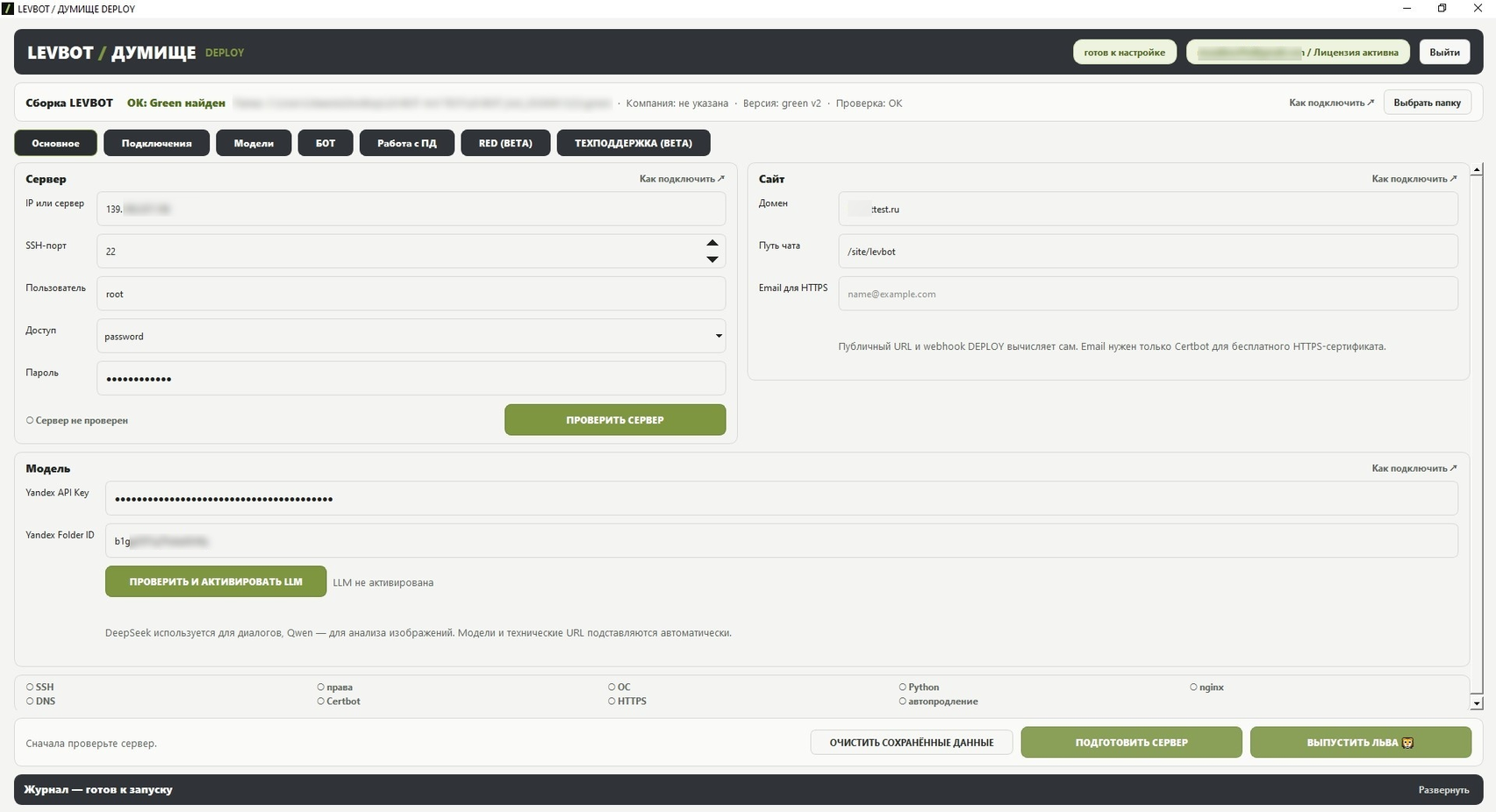
Task: Open the Работа с ПД tab
Action: 407,143
